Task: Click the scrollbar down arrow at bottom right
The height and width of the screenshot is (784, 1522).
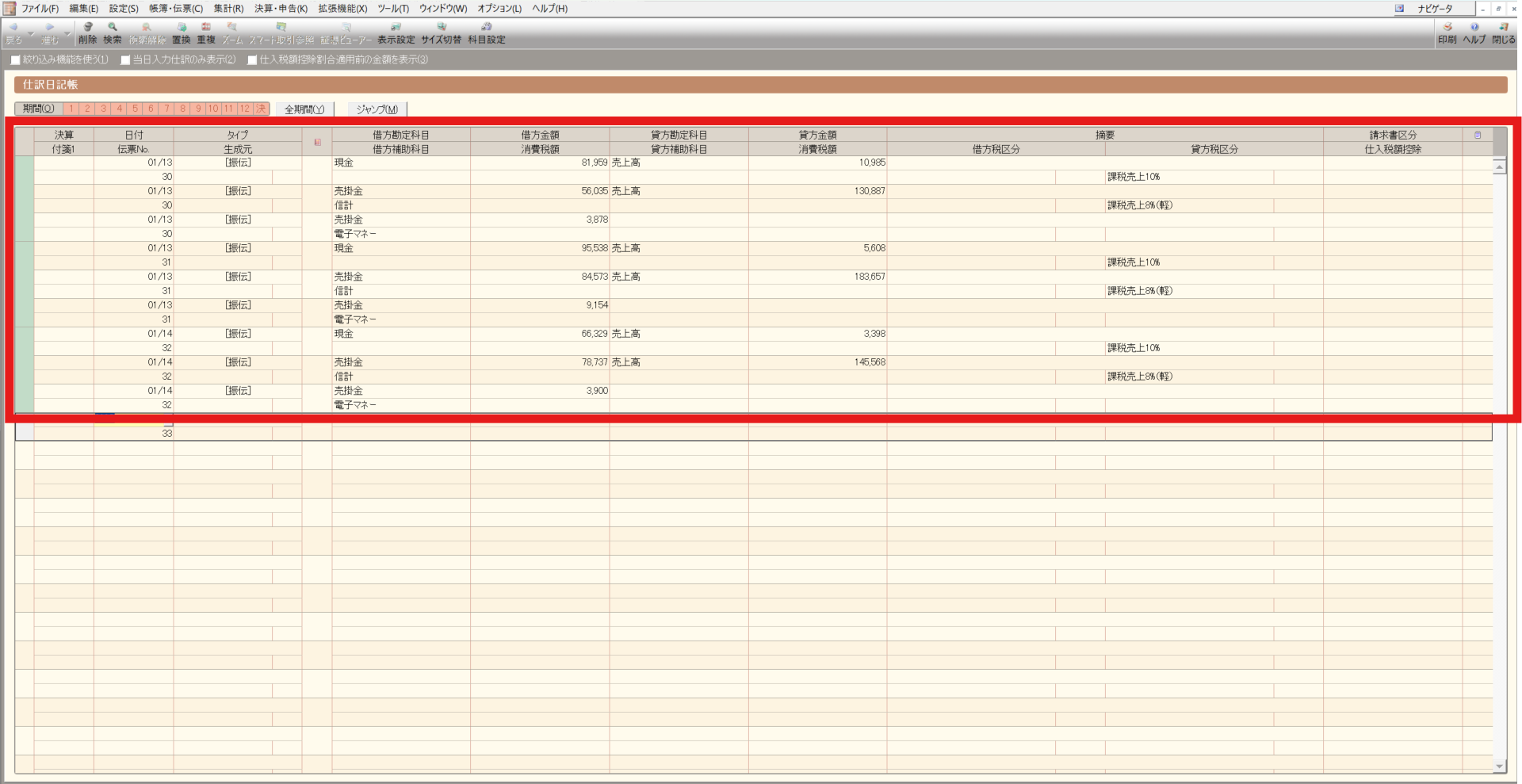Action: [x=1499, y=766]
